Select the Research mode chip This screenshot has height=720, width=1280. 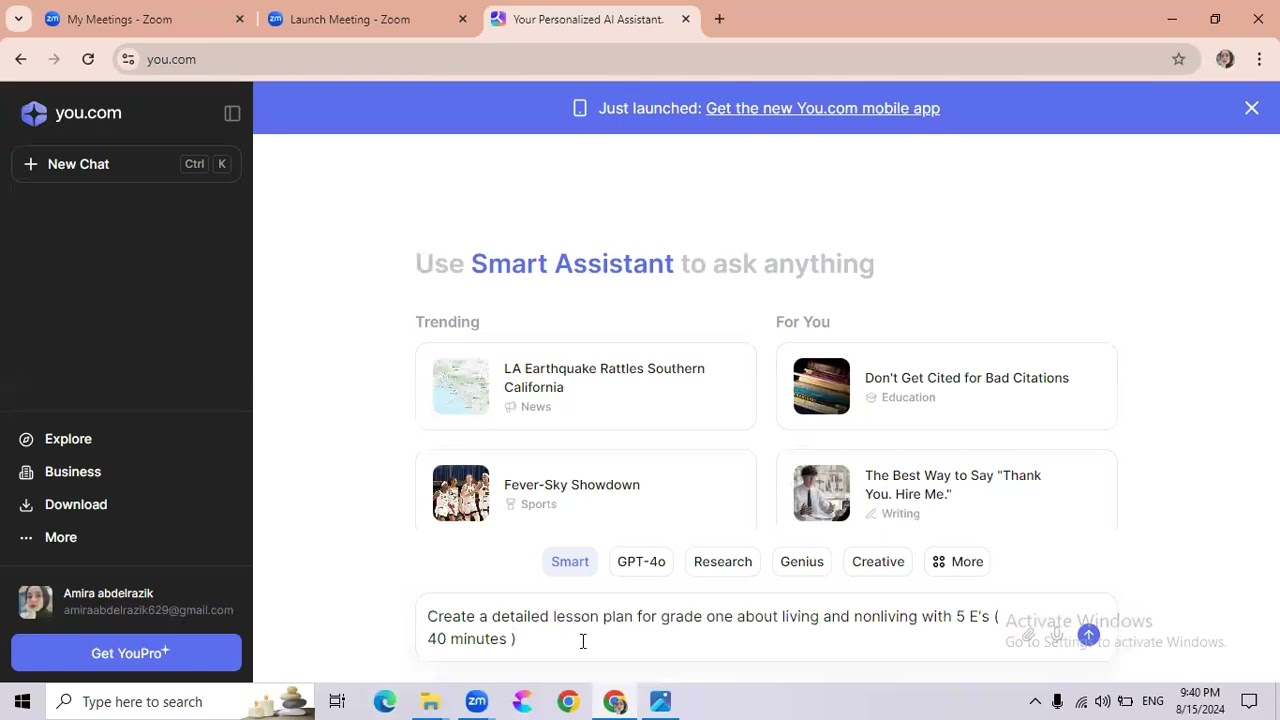[x=723, y=562]
